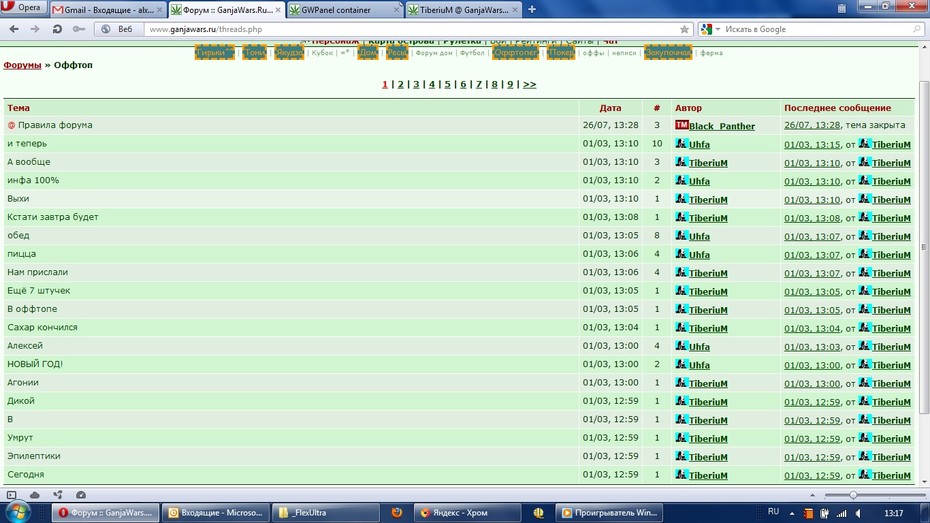Open the _FlexUltra taskbar folder
Image resolution: width=930 pixels, height=523 pixels.
point(326,513)
